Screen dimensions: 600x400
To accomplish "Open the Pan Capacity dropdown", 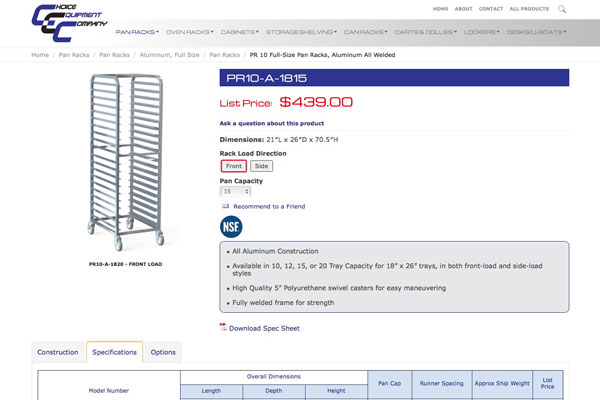I will pos(235,191).
